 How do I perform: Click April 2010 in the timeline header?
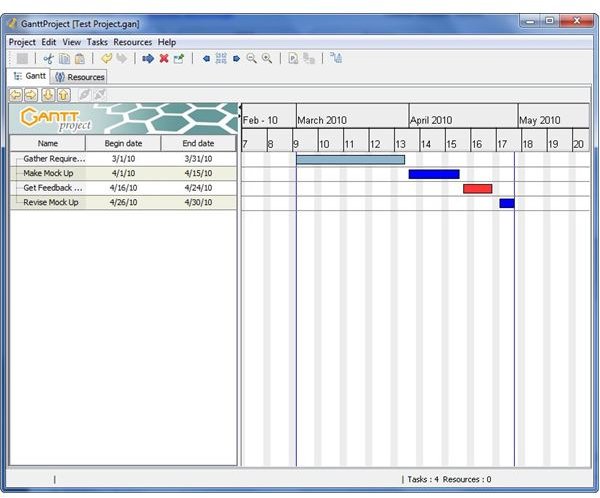point(431,120)
